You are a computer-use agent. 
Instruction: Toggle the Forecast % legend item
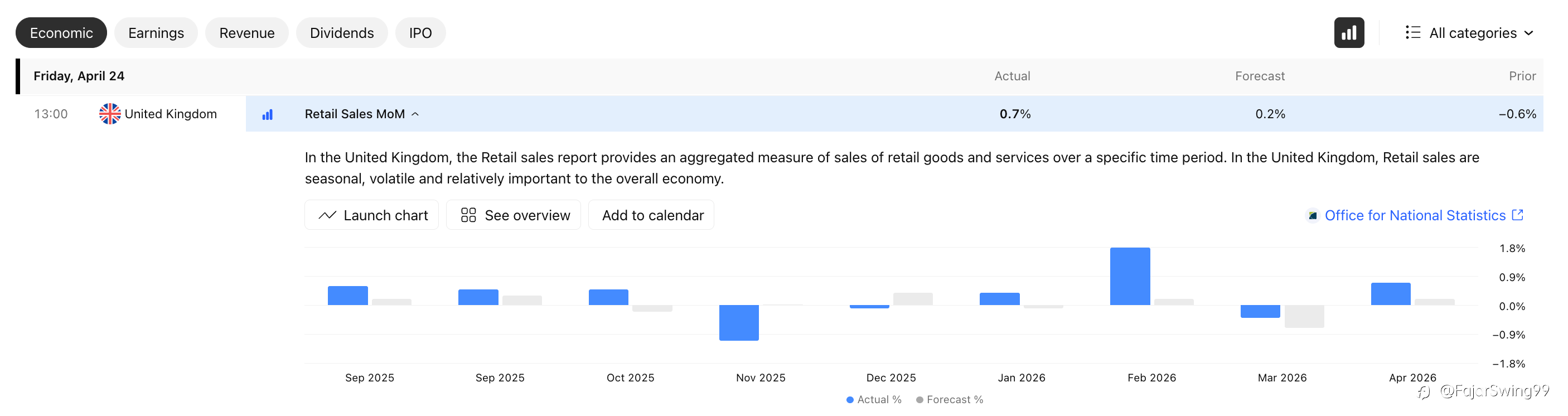point(950,400)
